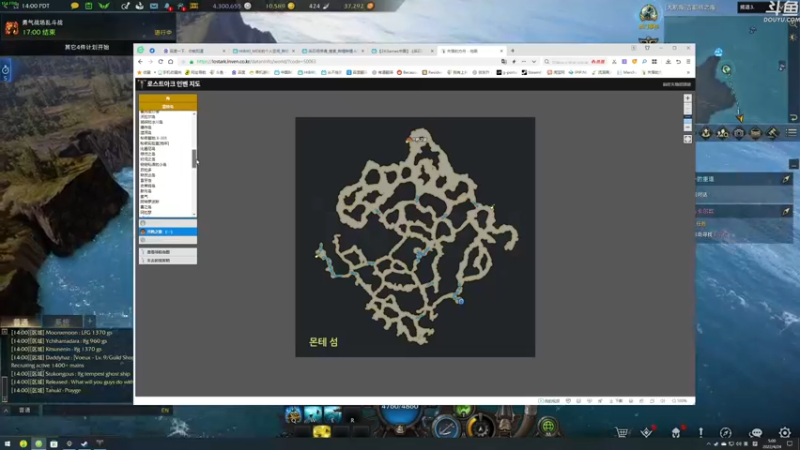Open the Windows Start menu
Screen dimensions: 800x450
pos(8,444)
